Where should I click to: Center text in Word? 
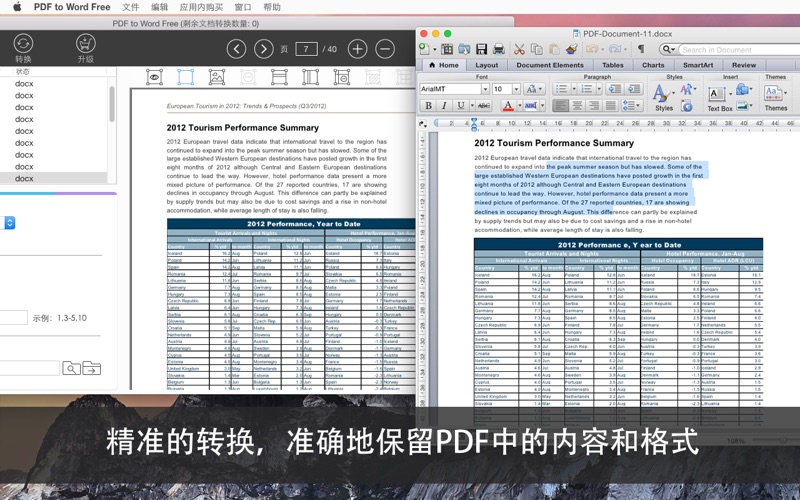[577, 106]
